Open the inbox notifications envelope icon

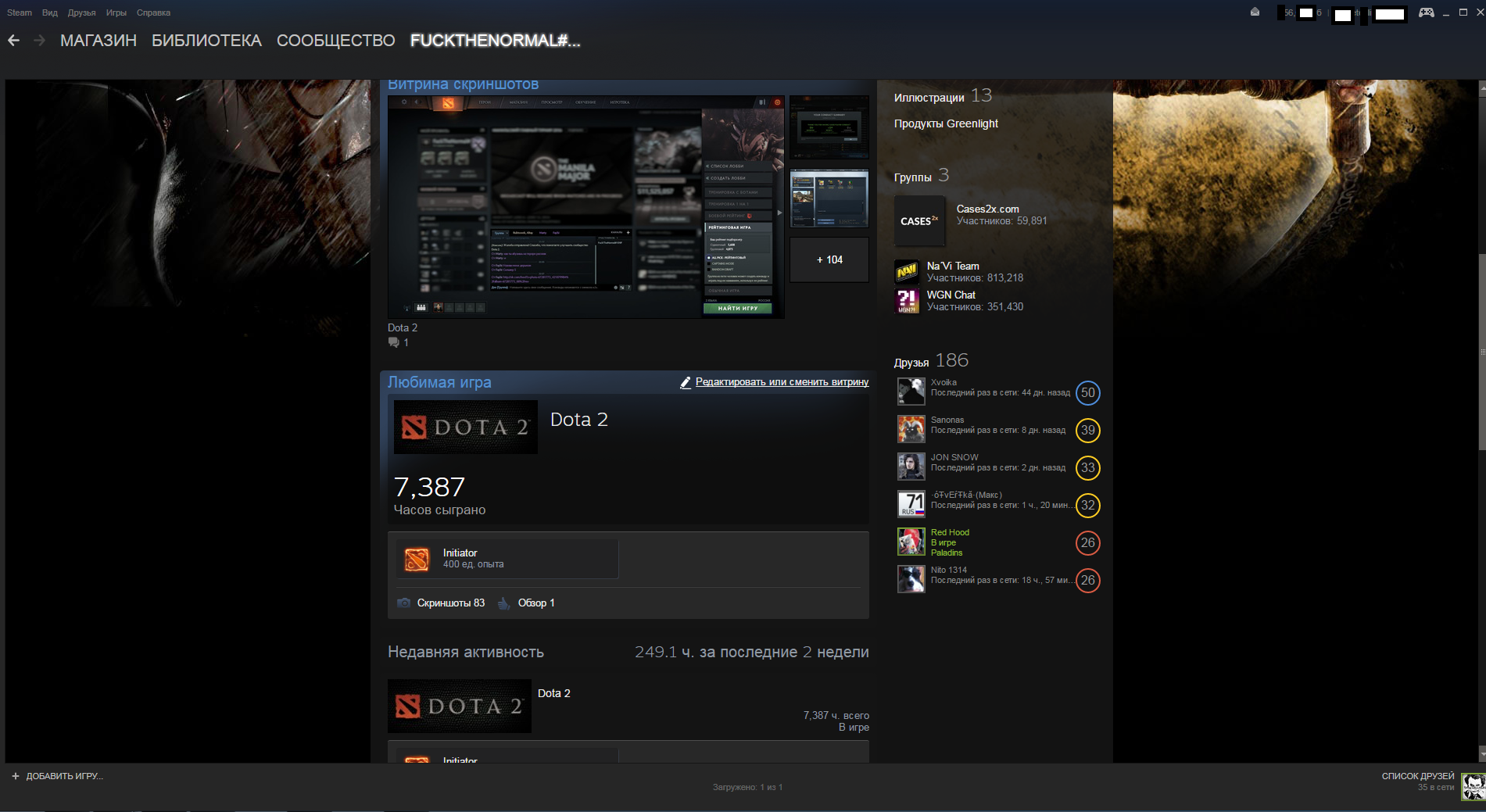point(1255,12)
